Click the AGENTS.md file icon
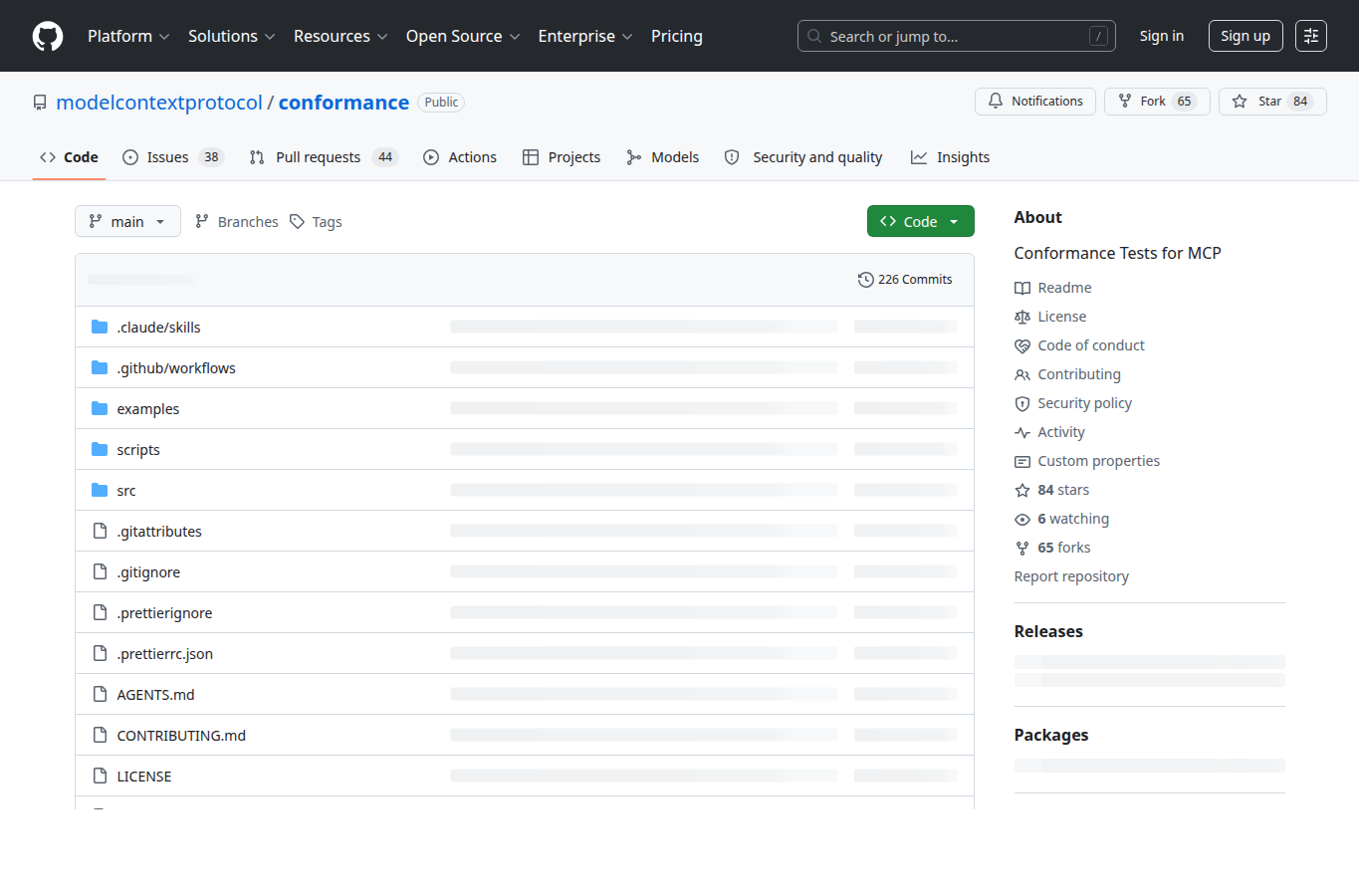Viewport: 1359px width, 896px height. point(100,694)
